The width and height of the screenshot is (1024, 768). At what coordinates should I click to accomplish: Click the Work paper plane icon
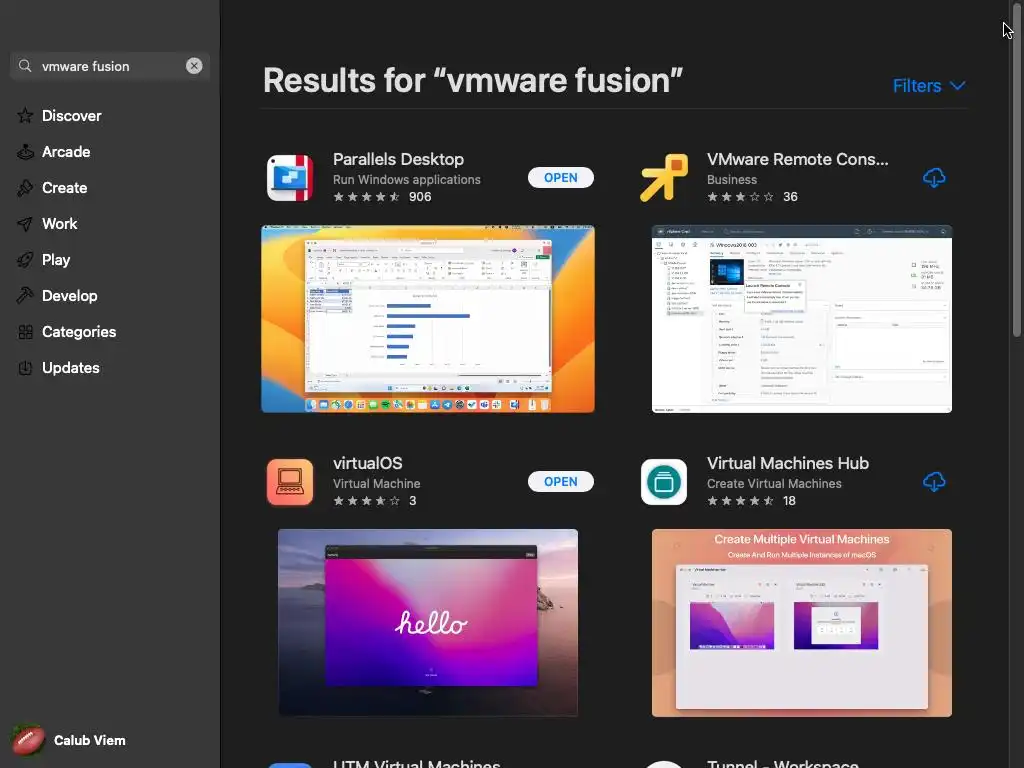[x=25, y=224]
